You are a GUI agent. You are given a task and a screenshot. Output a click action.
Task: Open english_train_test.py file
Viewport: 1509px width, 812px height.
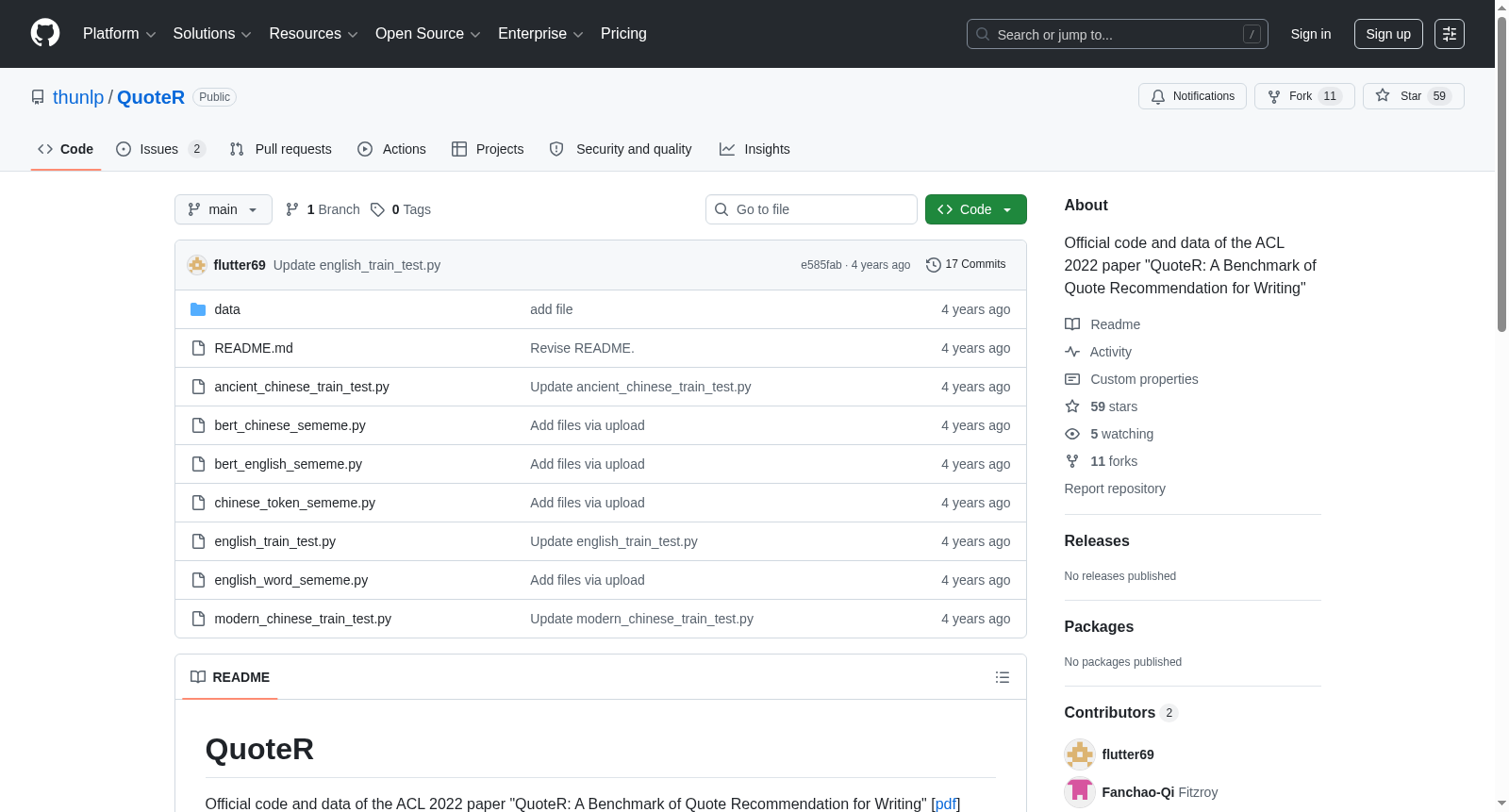pos(275,541)
